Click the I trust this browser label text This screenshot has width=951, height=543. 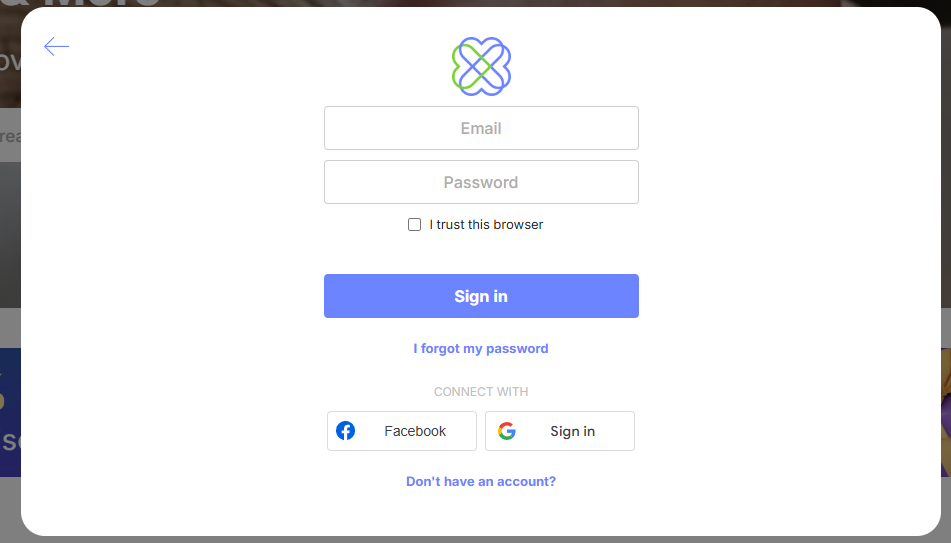(x=486, y=224)
